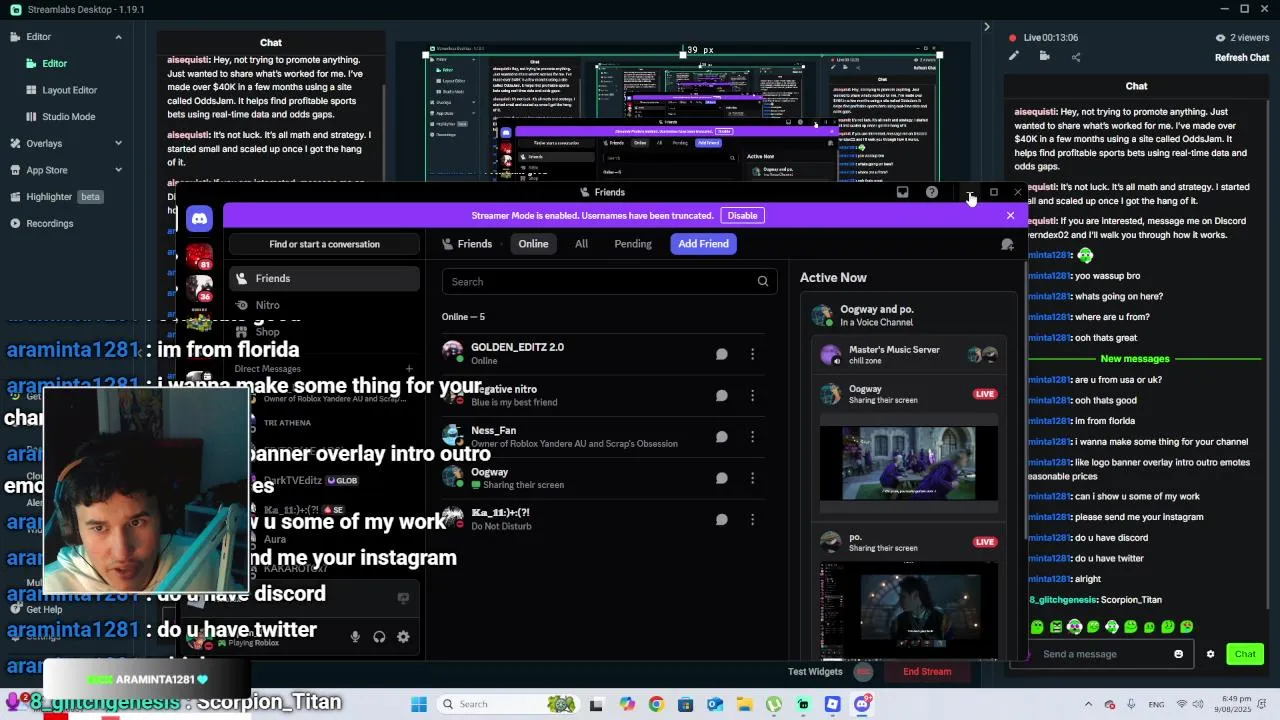Open more options for Ness_Fan
Image resolution: width=1280 pixels, height=720 pixels.
(752, 437)
